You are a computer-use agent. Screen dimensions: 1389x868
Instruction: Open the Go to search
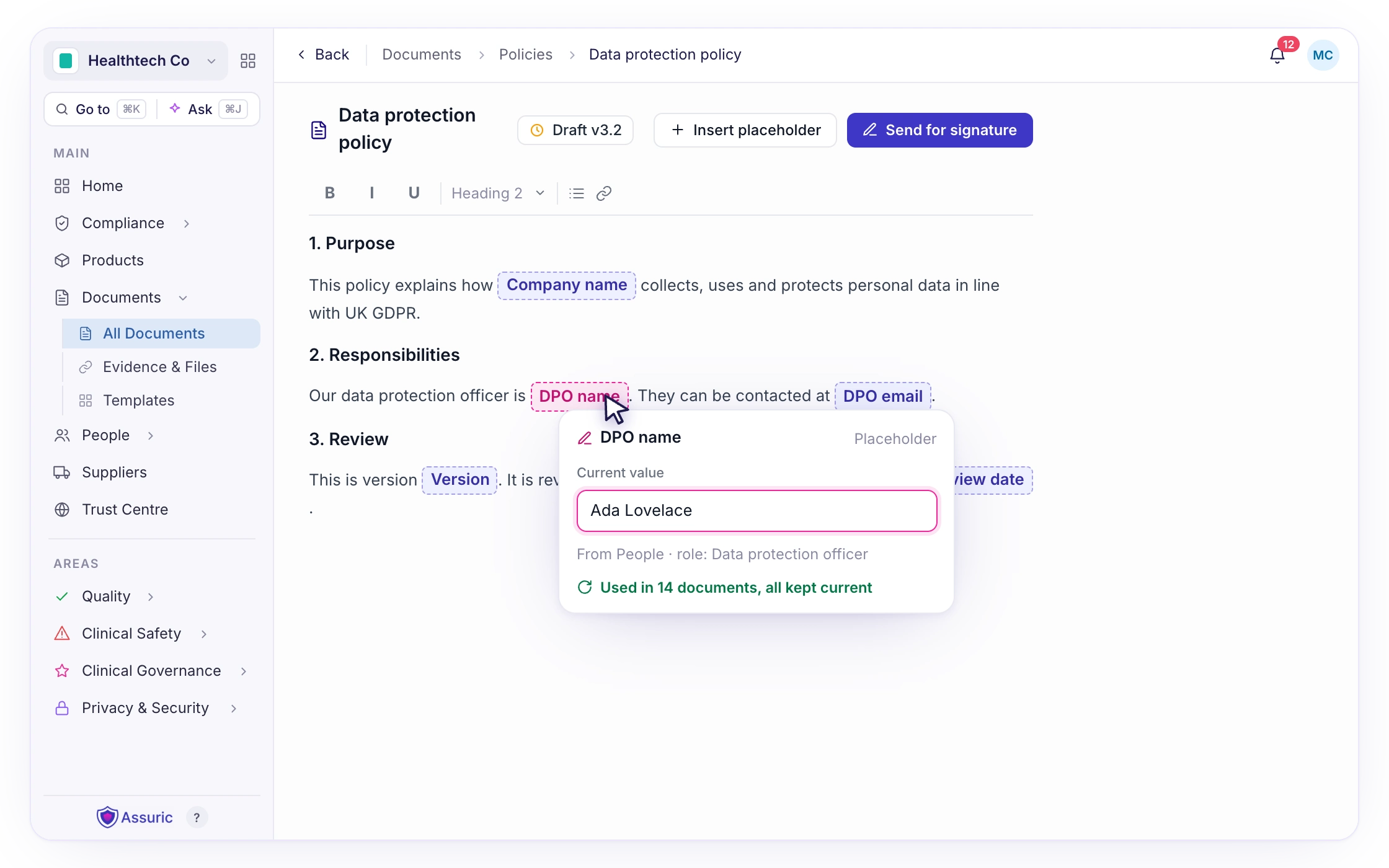click(x=100, y=109)
